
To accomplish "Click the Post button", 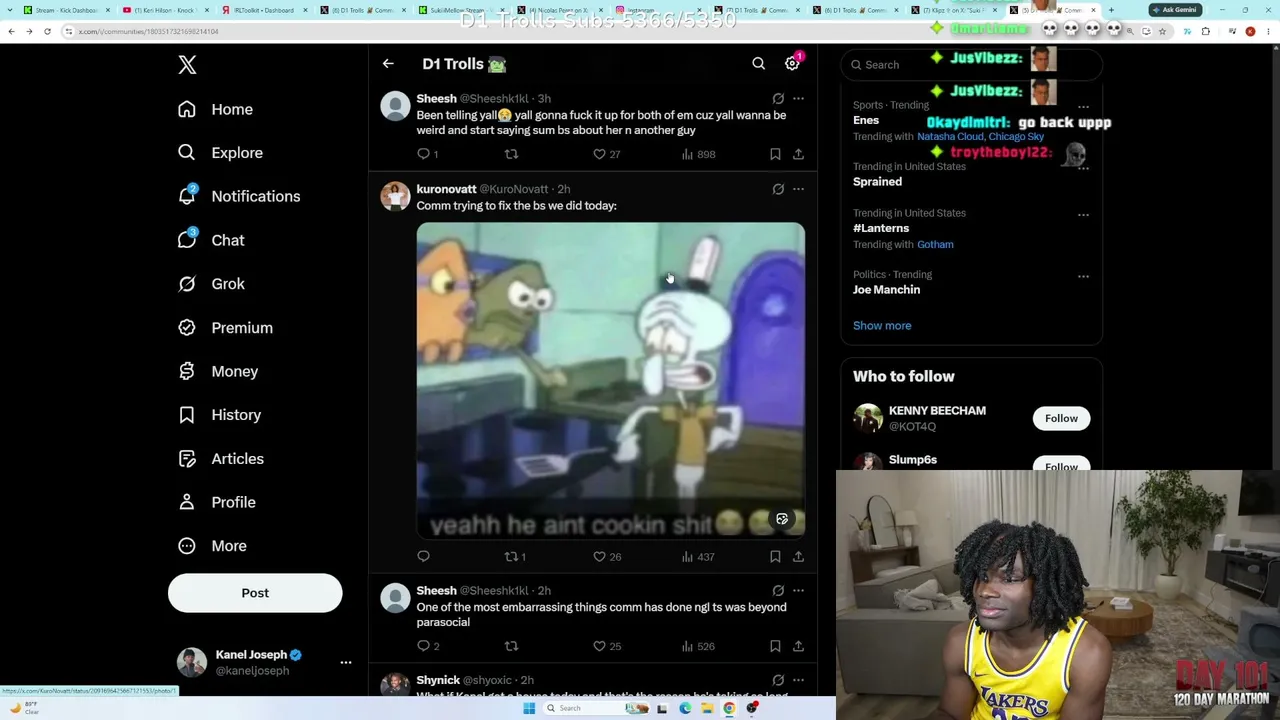I will pyautogui.click(x=255, y=593).
